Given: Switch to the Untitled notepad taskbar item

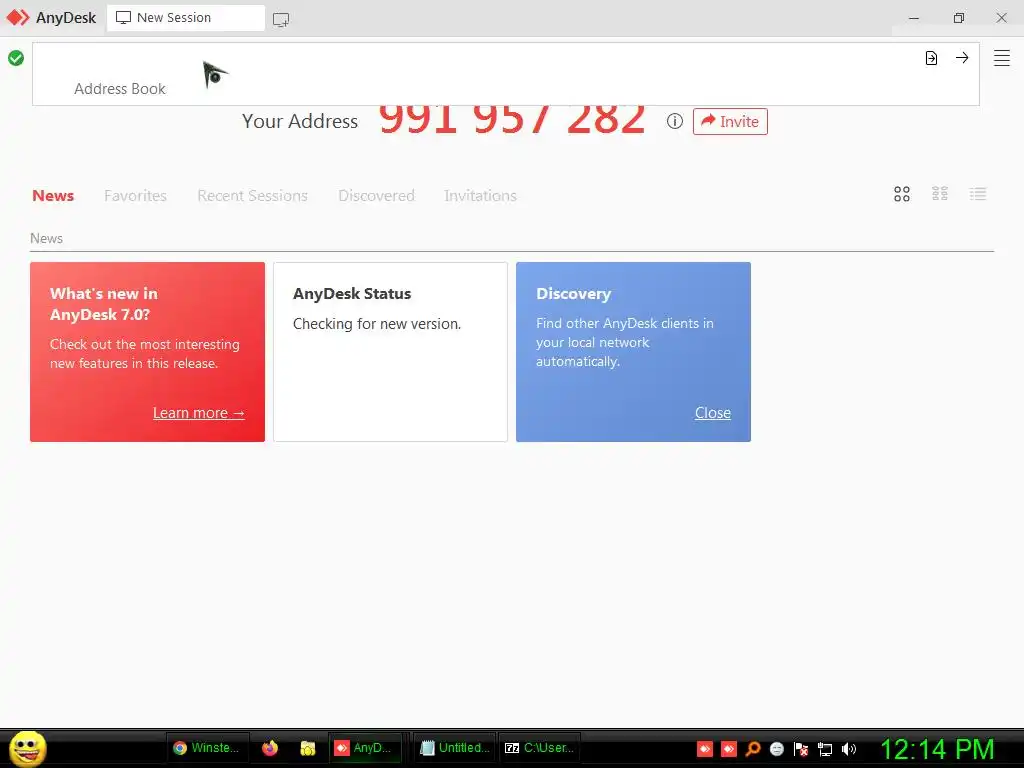Looking at the screenshot, I should [x=455, y=748].
